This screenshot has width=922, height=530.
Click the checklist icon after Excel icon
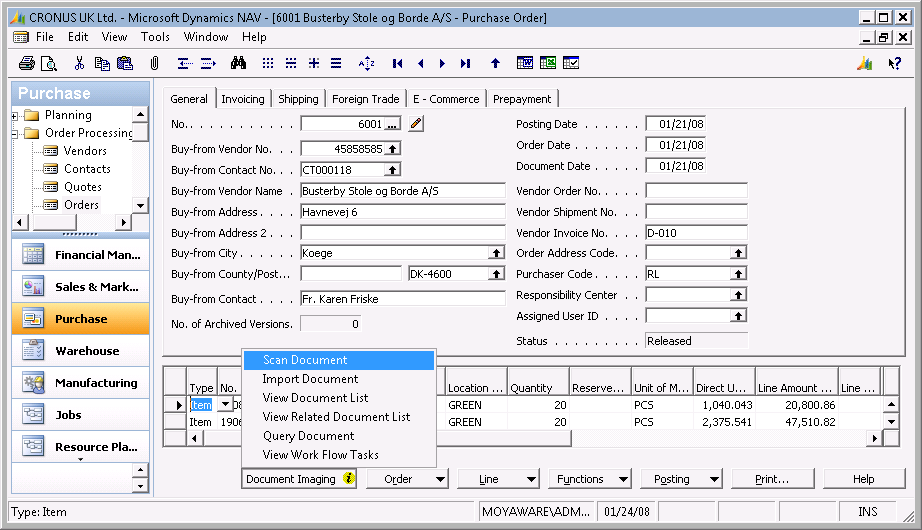click(x=571, y=62)
